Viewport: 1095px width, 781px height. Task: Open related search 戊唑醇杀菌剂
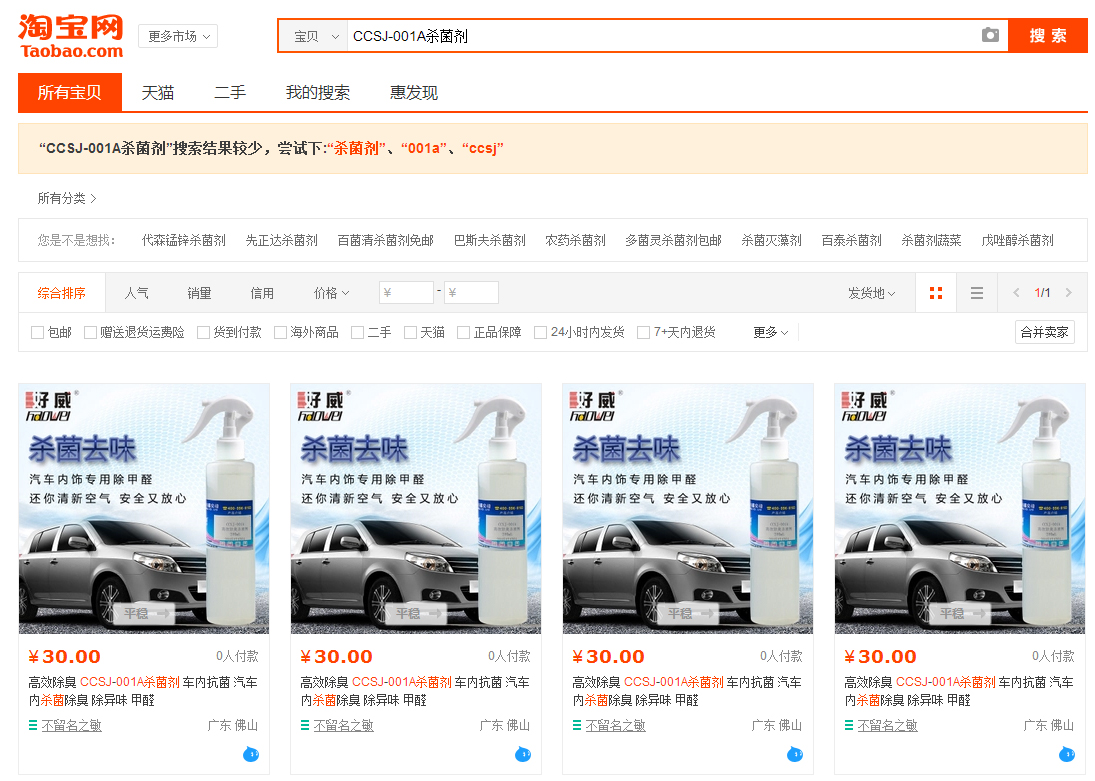(x=1017, y=240)
